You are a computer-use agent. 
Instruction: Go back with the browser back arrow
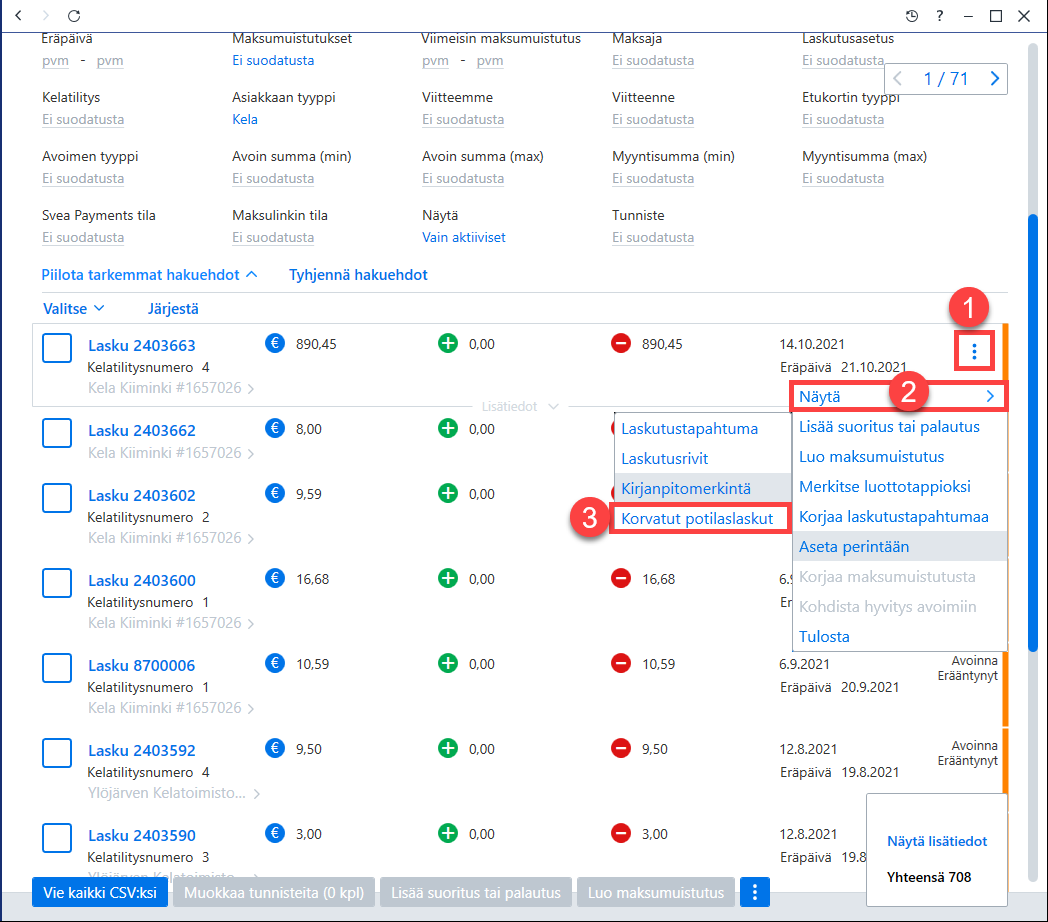coord(18,15)
